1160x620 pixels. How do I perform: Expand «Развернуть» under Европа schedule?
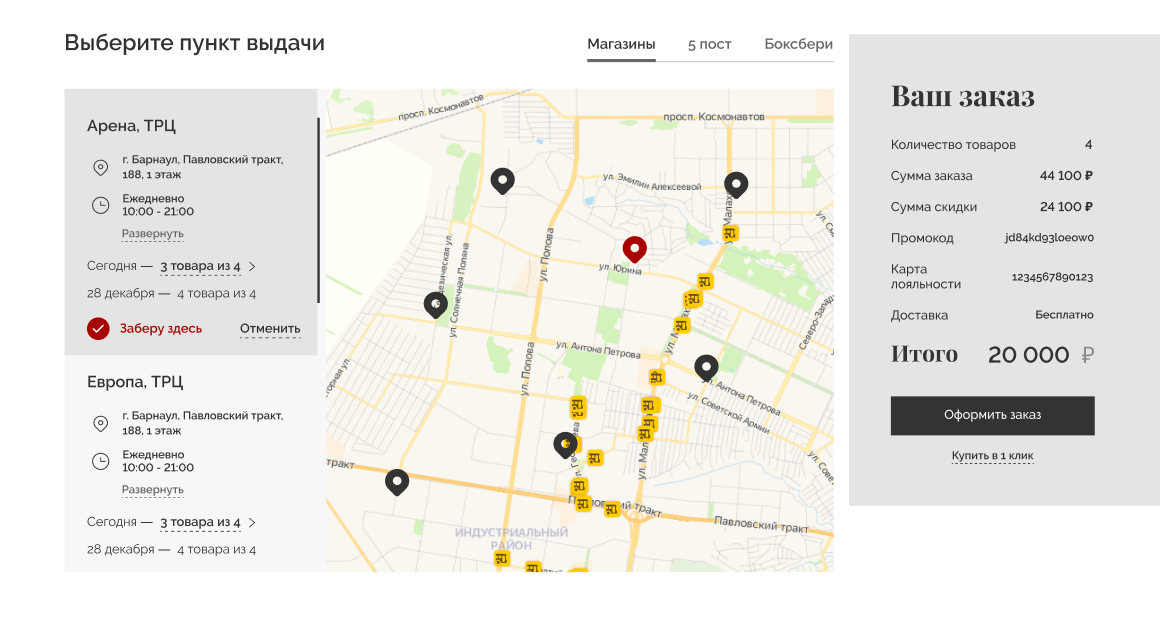pyautogui.click(x=153, y=490)
